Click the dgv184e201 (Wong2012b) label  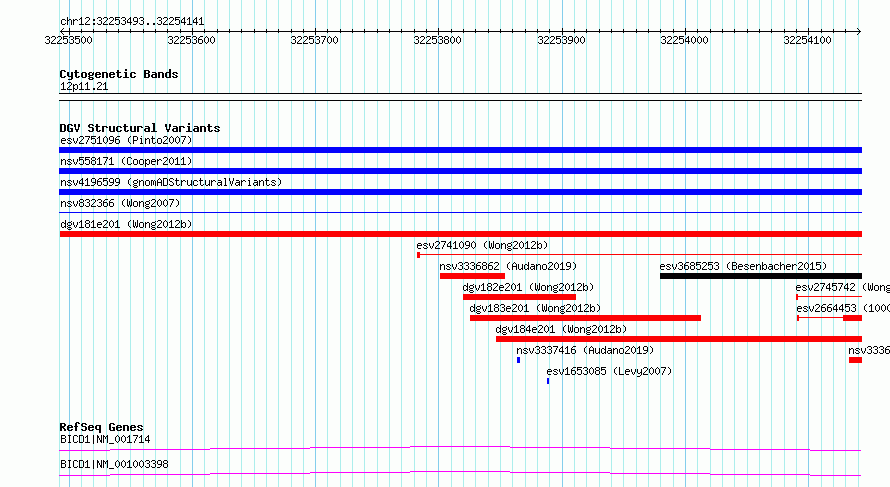coord(561,329)
